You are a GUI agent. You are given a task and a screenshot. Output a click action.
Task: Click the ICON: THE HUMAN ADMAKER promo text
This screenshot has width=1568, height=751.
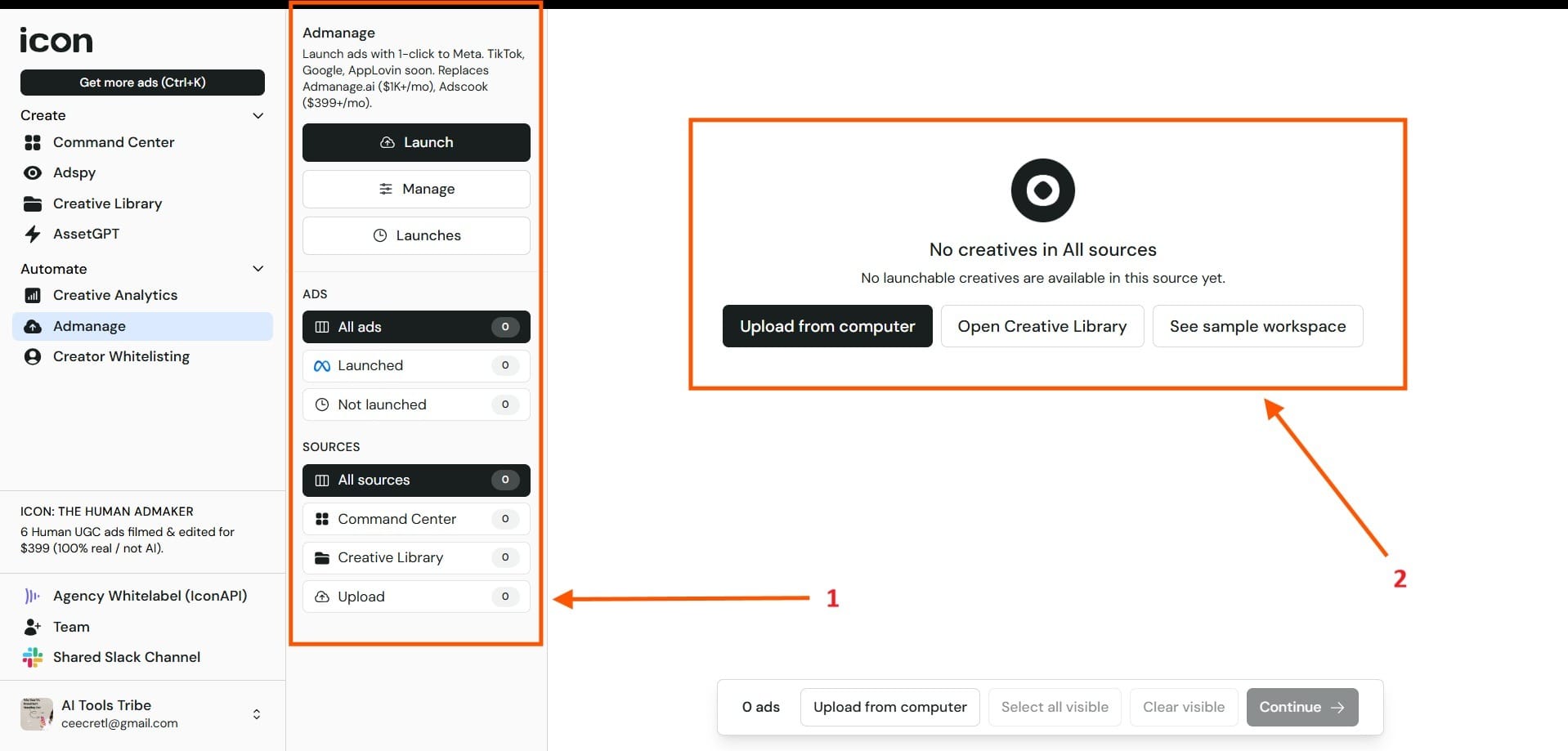(107, 512)
